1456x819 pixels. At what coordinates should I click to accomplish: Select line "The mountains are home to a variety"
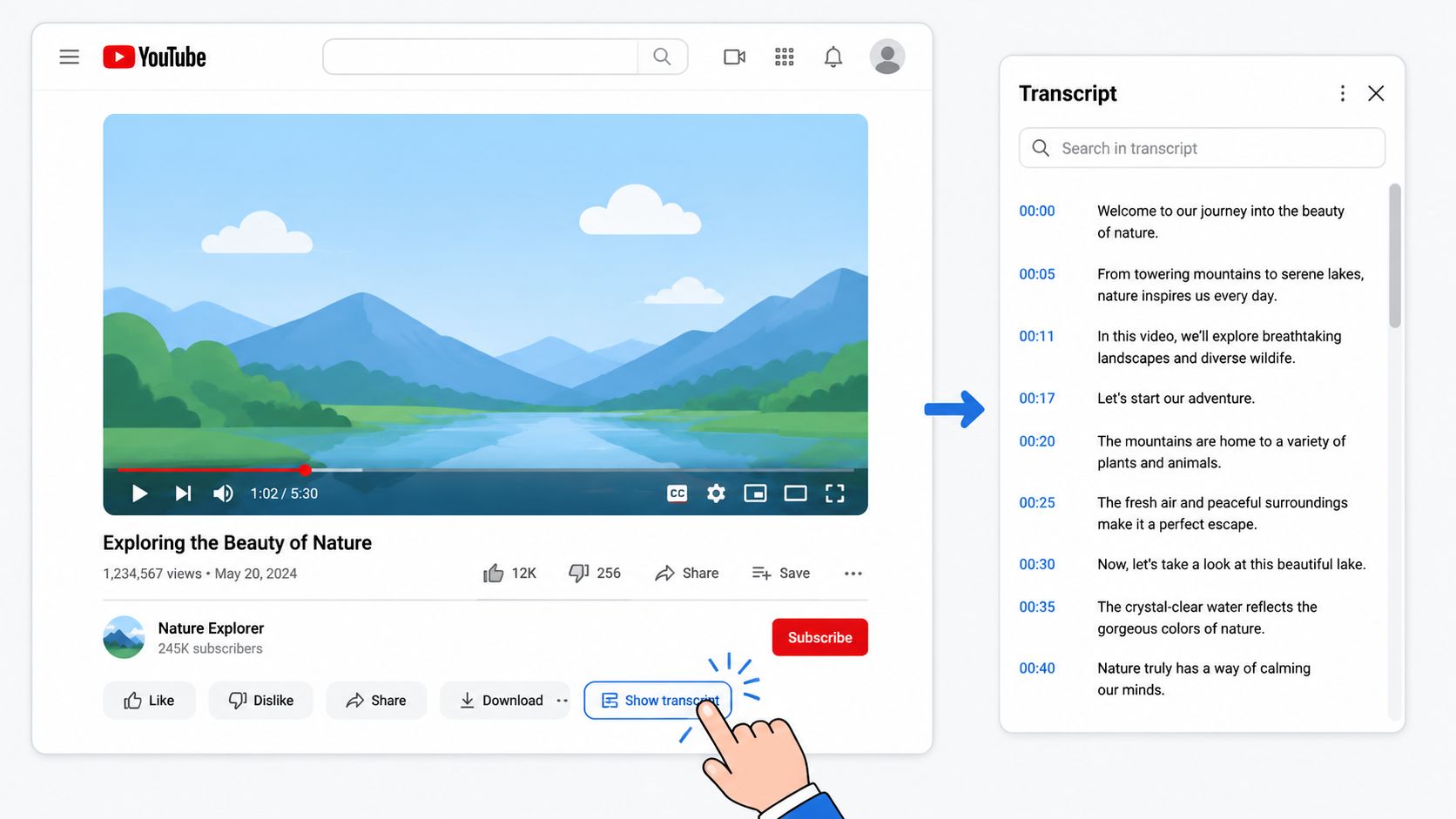pos(1221,441)
